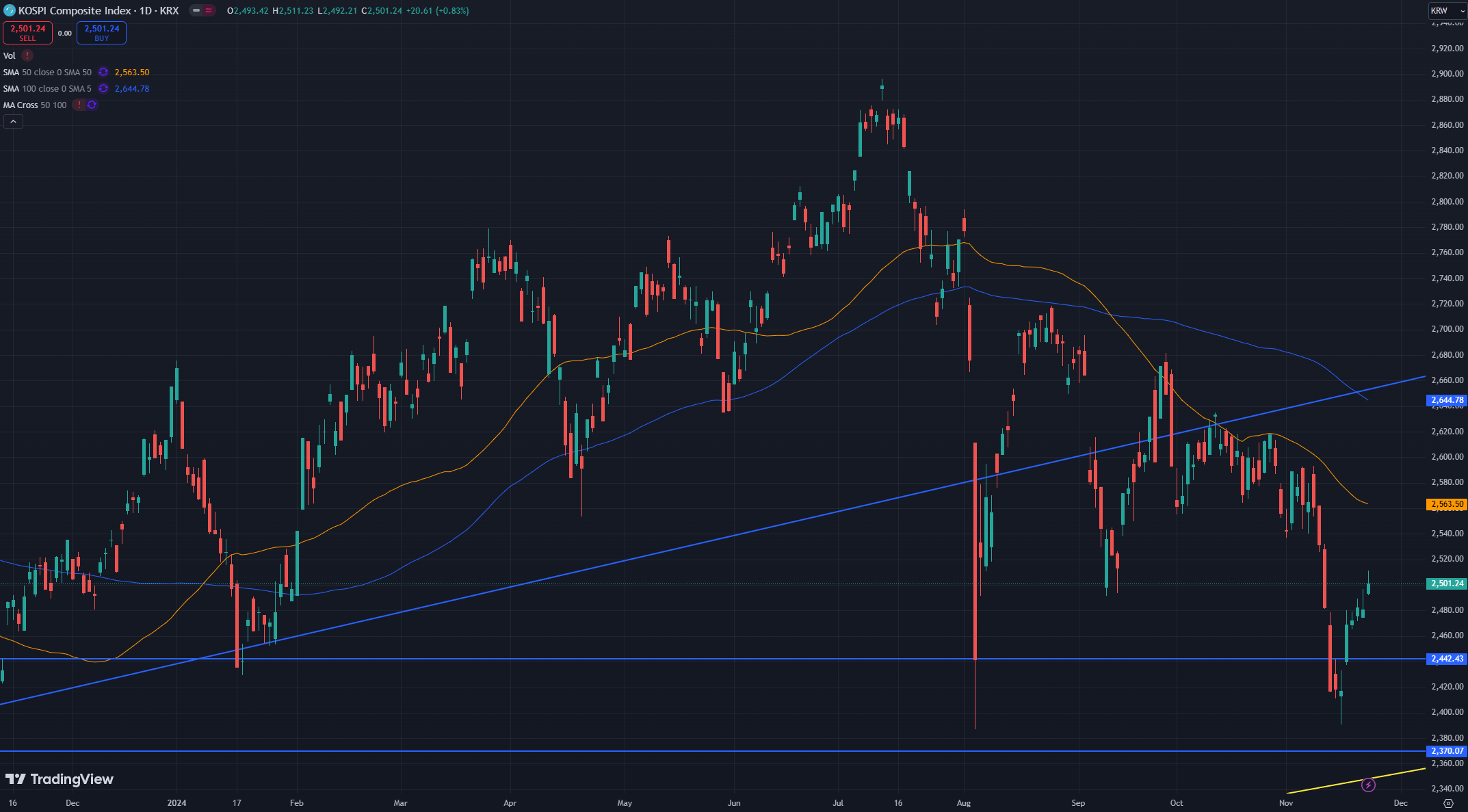1468x812 pixels.
Task: Click the Sep label on time axis
Action: [x=1078, y=803]
